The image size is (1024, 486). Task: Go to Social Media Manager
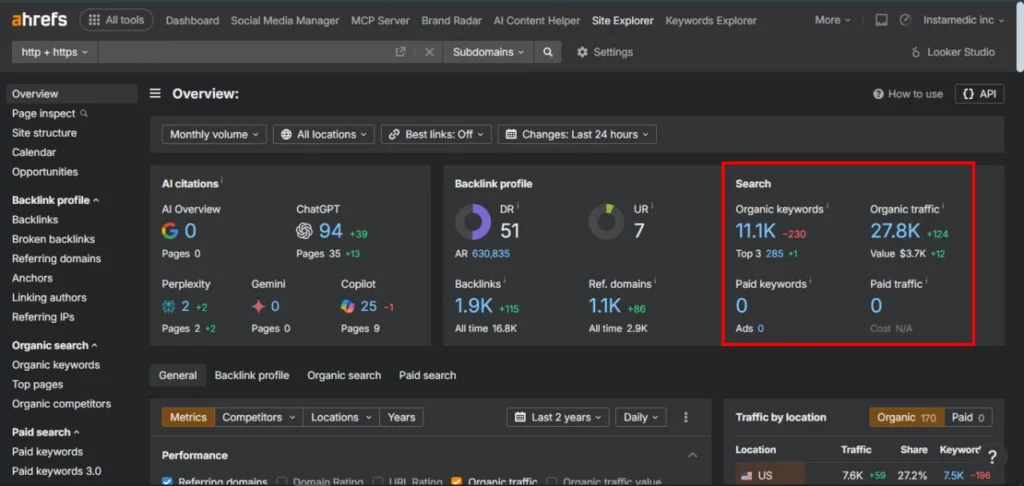(285, 20)
